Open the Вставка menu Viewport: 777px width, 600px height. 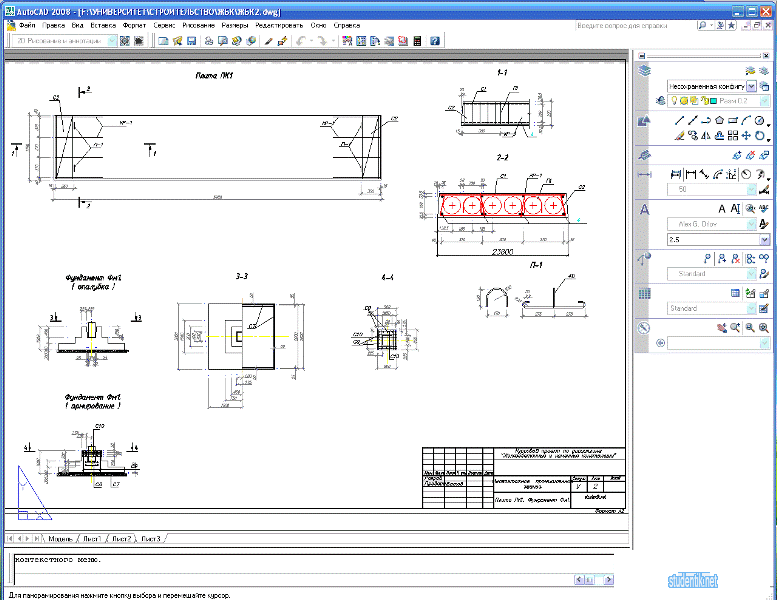point(103,25)
